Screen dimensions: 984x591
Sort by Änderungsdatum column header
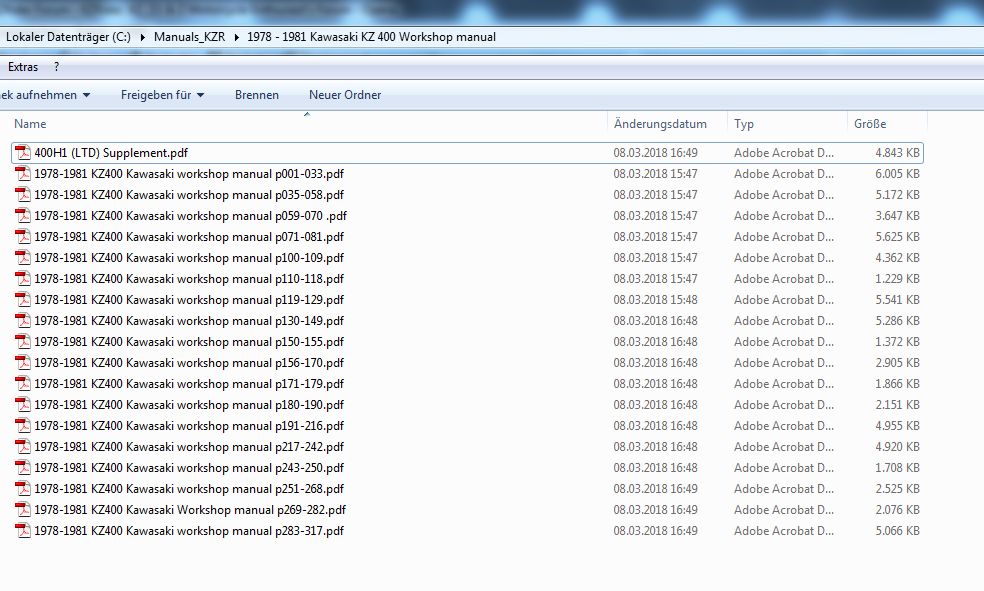(660, 124)
